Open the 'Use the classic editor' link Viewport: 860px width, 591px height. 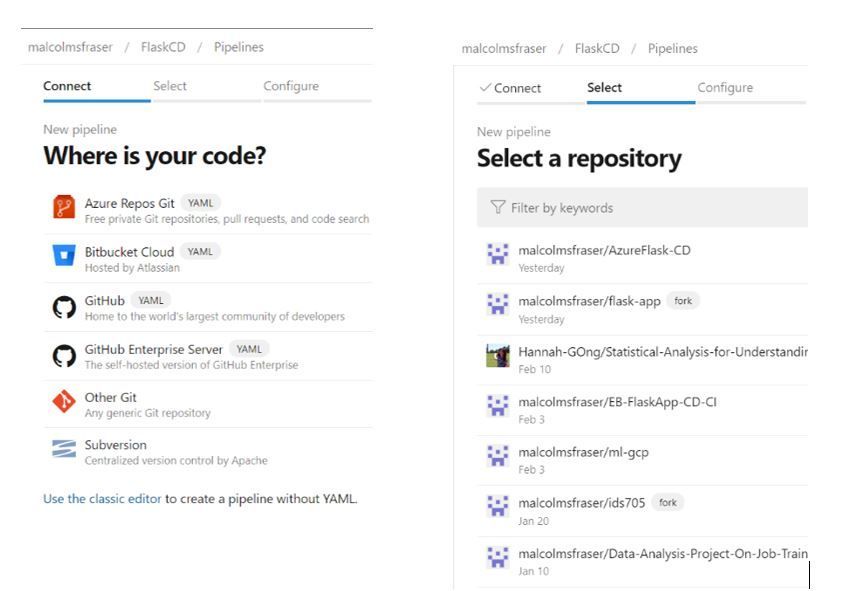click(103, 499)
